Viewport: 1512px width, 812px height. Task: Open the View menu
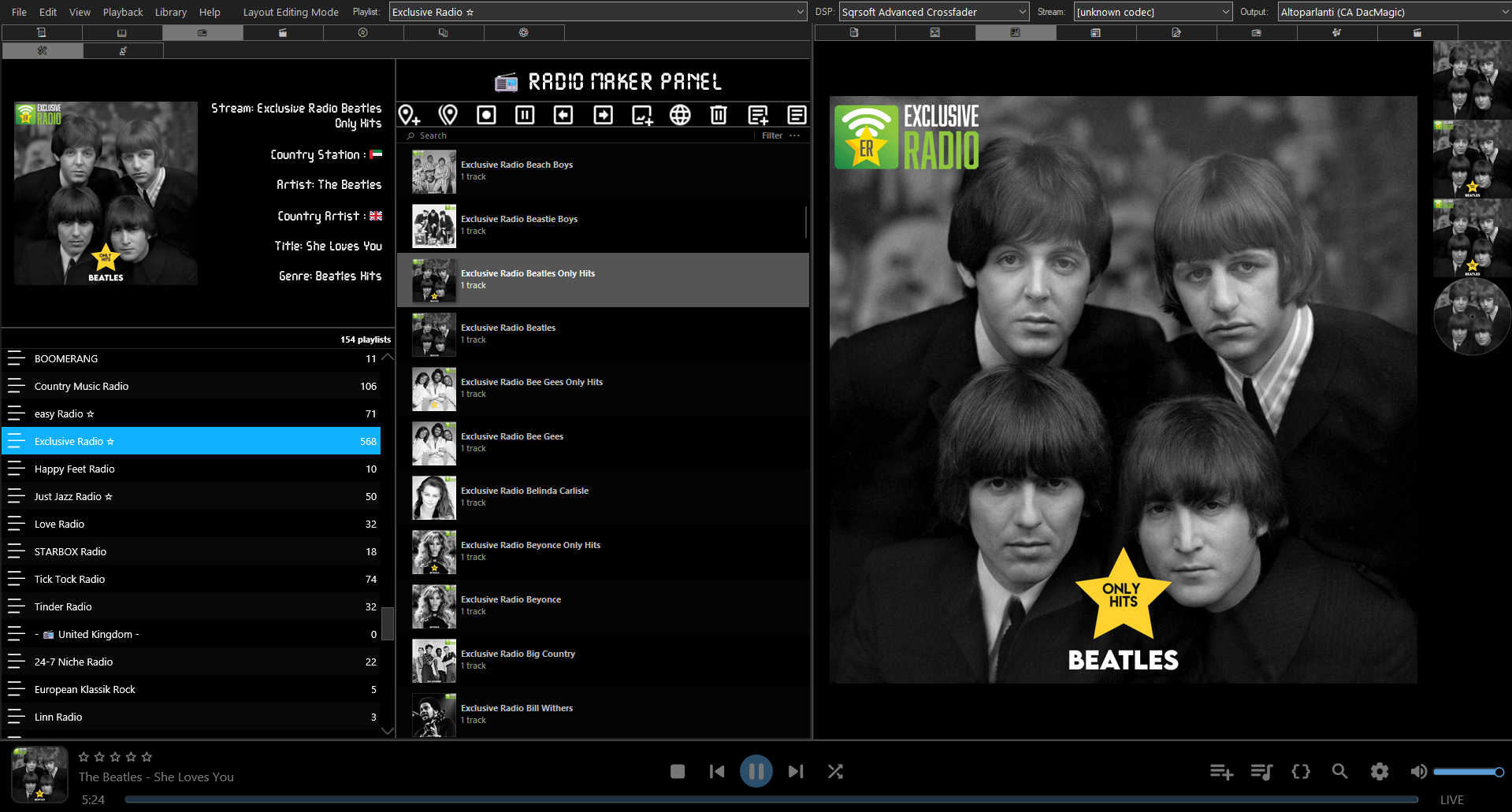click(80, 12)
